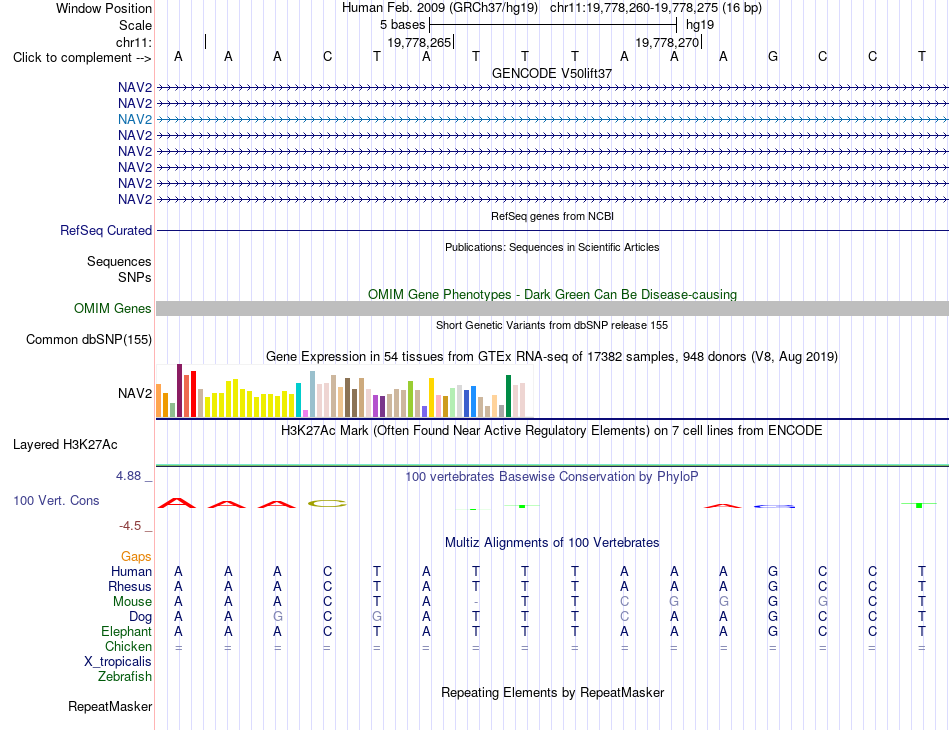Click the GTEx Gene Expression track title
The width and height of the screenshot is (950, 730).
[552, 356]
